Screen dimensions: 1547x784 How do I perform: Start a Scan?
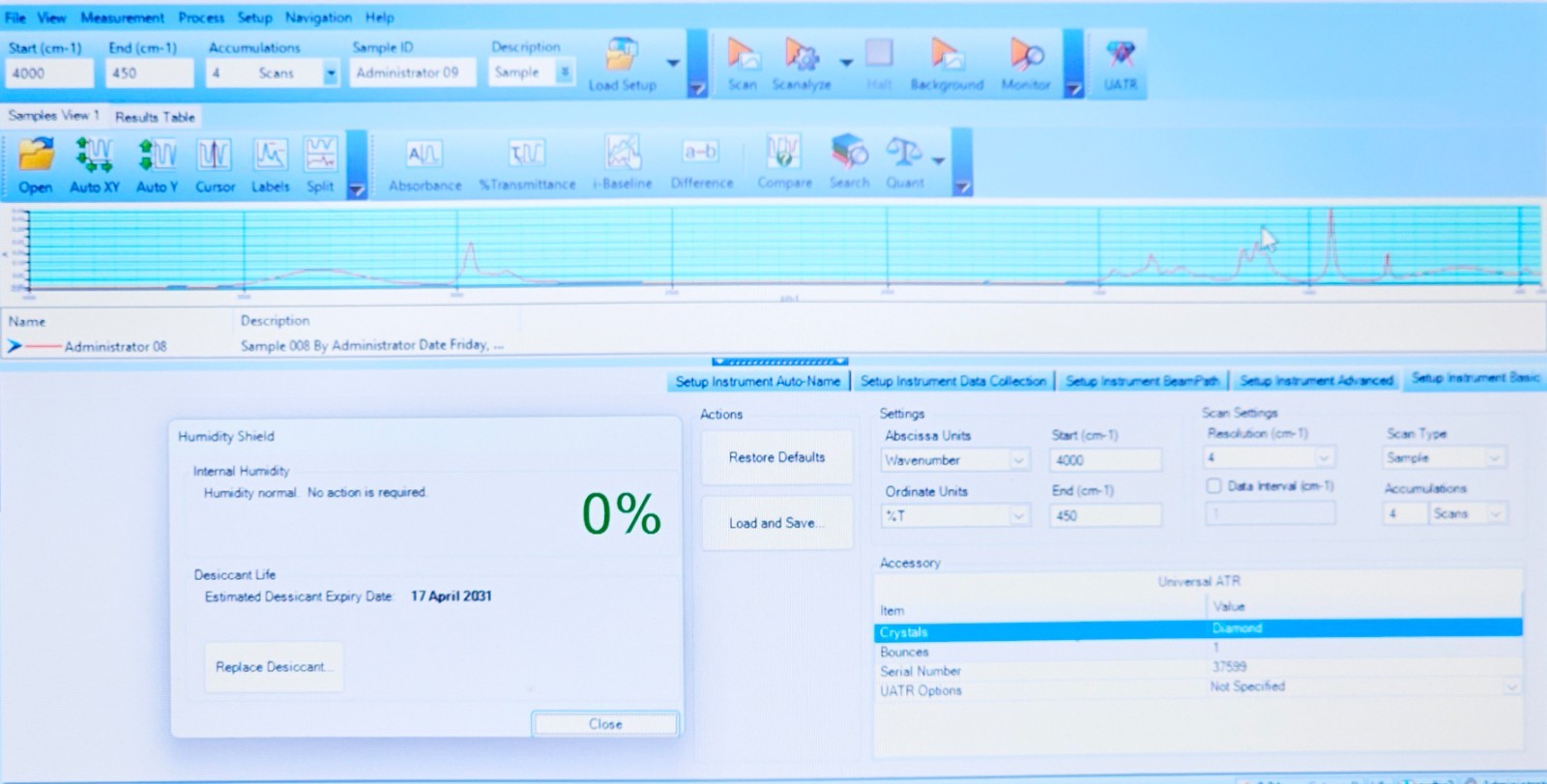click(743, 64)
